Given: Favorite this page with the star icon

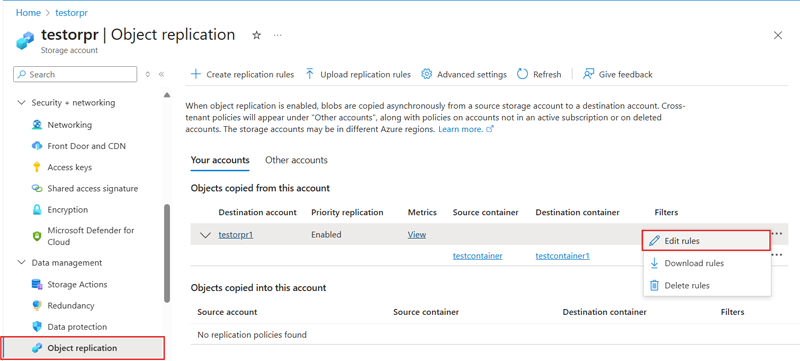Looking at the screenshot, I should (x=257, y=35).
